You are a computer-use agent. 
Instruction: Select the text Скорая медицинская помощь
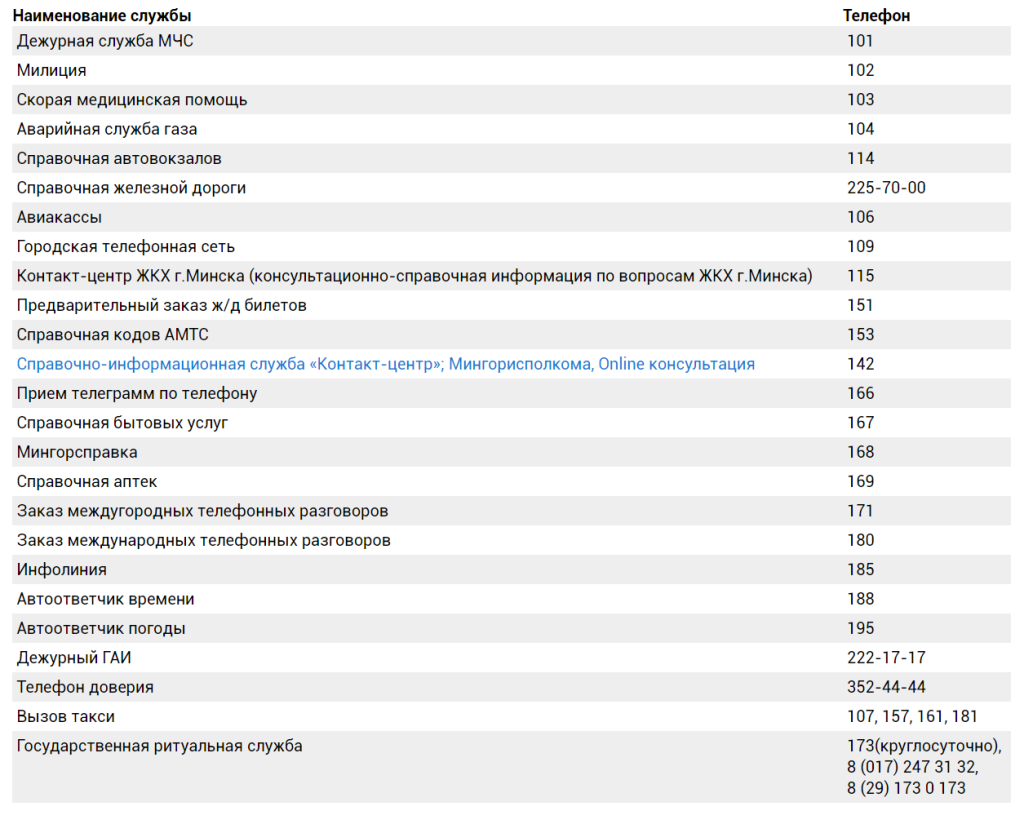(x=132, y=99)
